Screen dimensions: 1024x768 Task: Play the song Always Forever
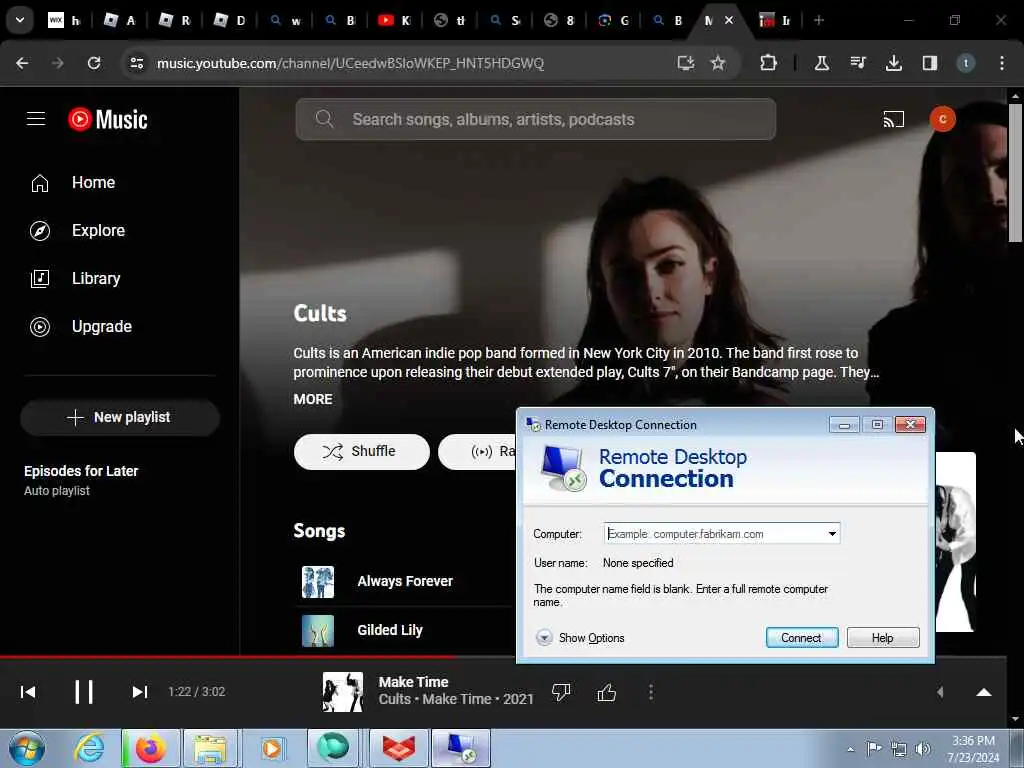[x=405, y=581]
